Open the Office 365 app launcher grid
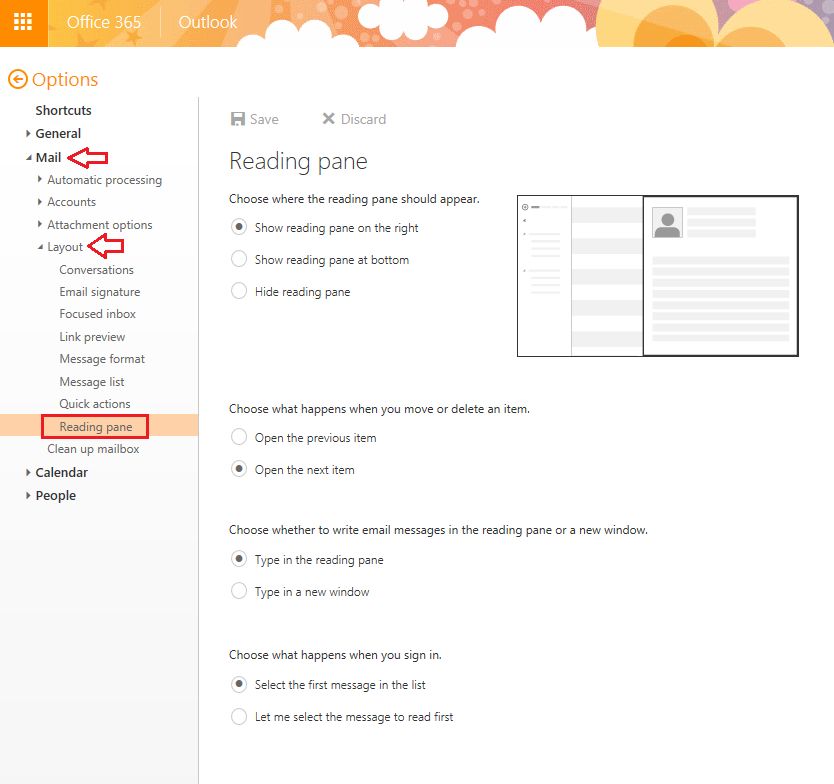 (x=23, y=22)
